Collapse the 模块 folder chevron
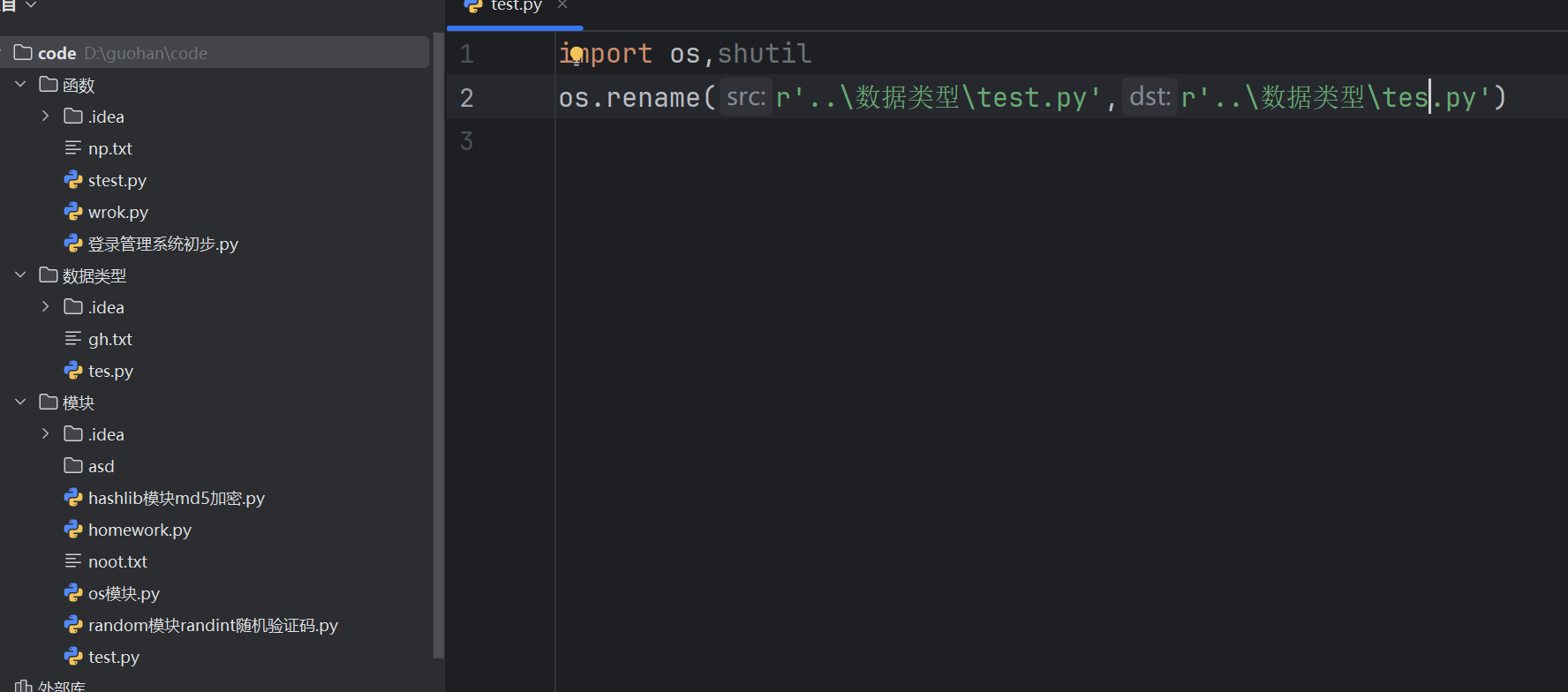This screenshot has height=692, width=1568. (20, 402)
